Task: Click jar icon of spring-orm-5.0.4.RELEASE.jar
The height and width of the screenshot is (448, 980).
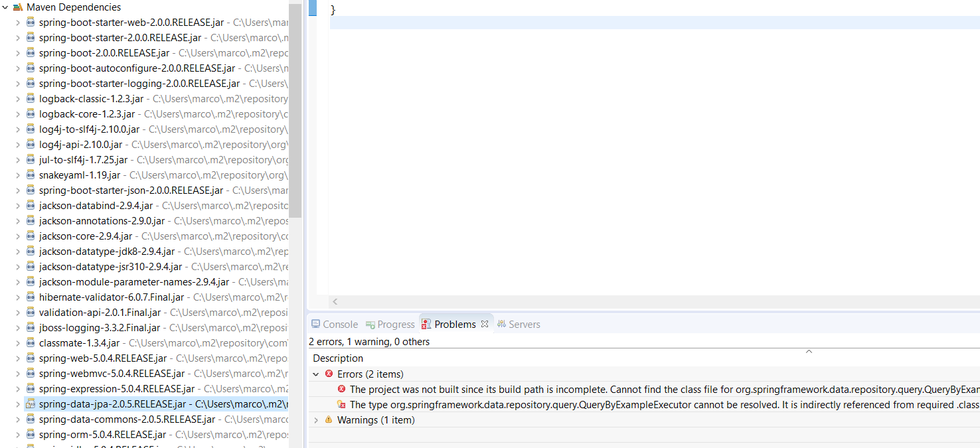Action: tap(31, 434)
